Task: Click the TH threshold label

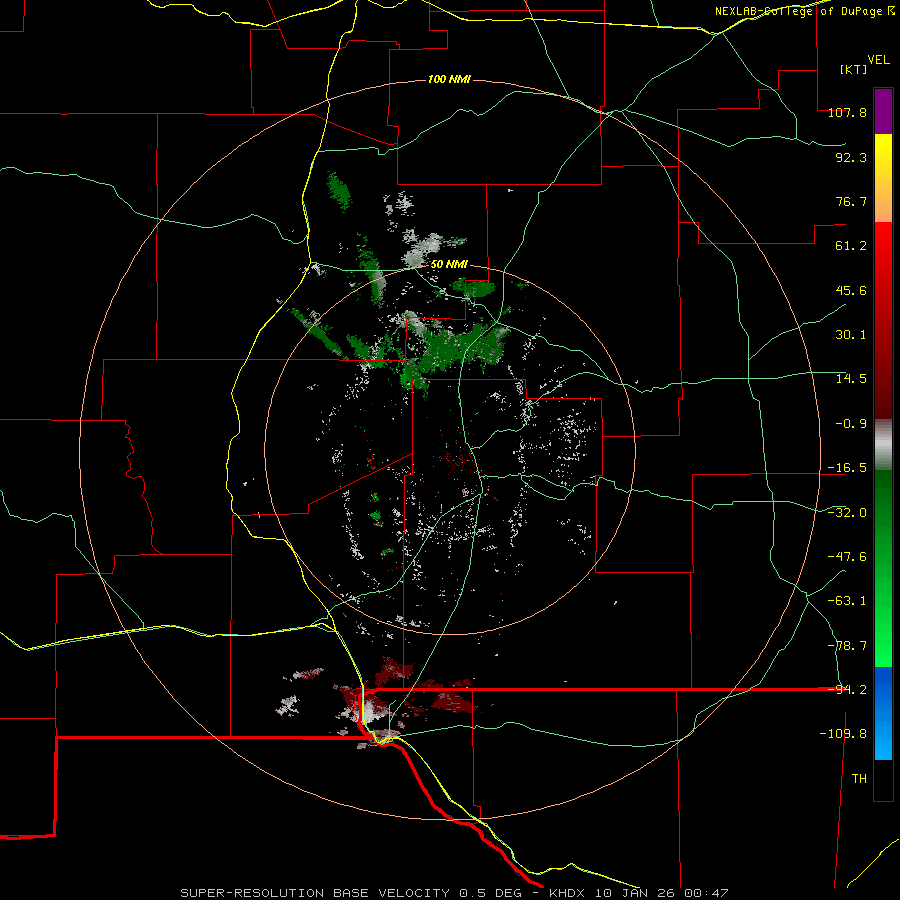Action: click(x=859, y=779)
